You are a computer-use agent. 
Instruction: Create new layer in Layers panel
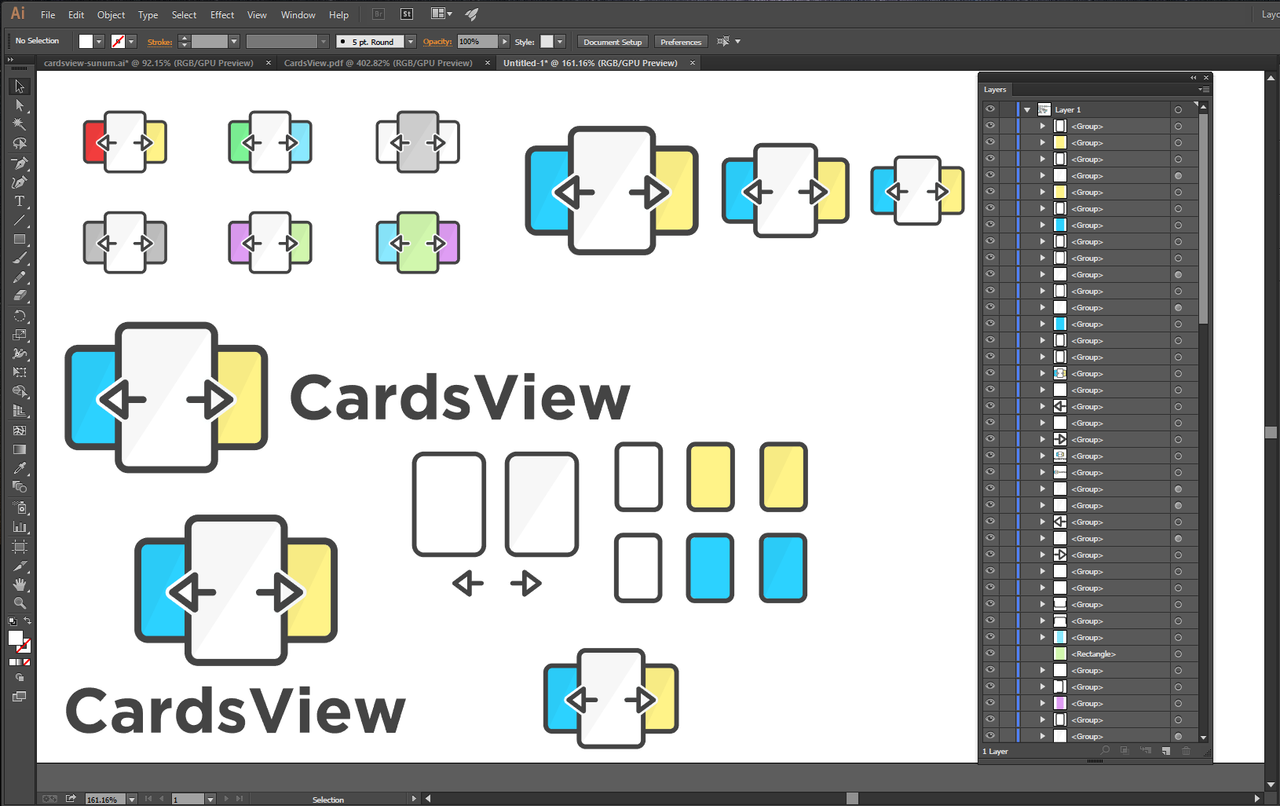(x=1166, y=751)
